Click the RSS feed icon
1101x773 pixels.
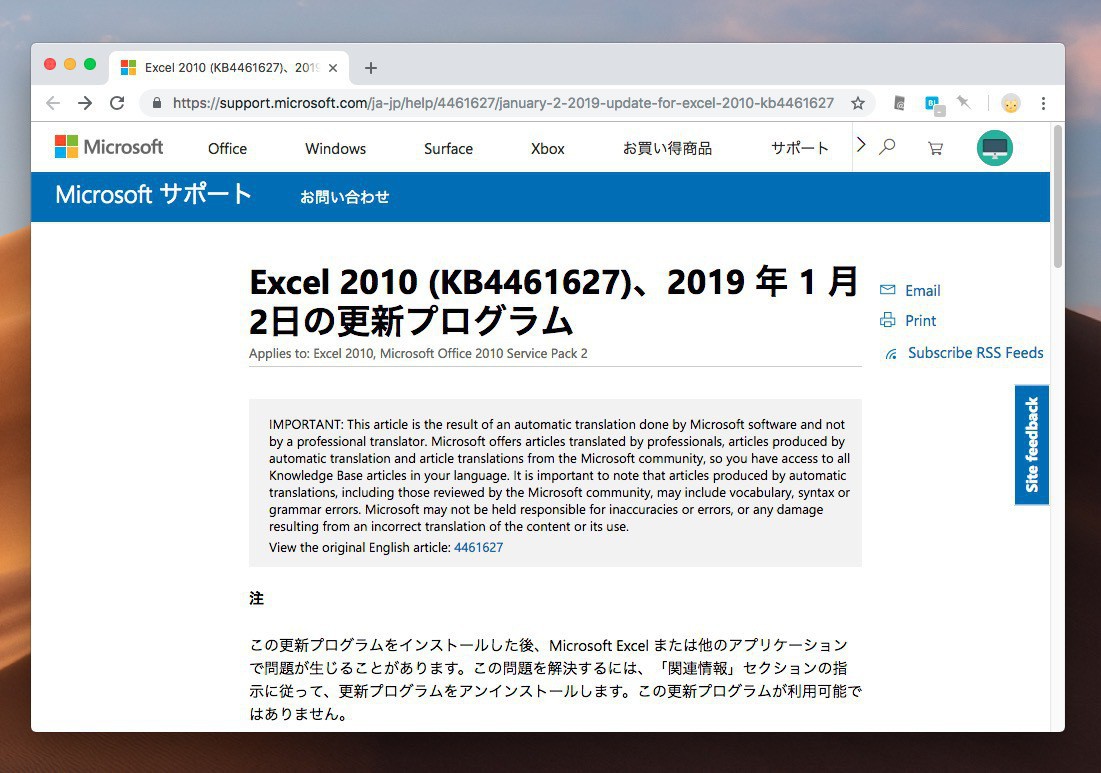click(x=891, y=354)
